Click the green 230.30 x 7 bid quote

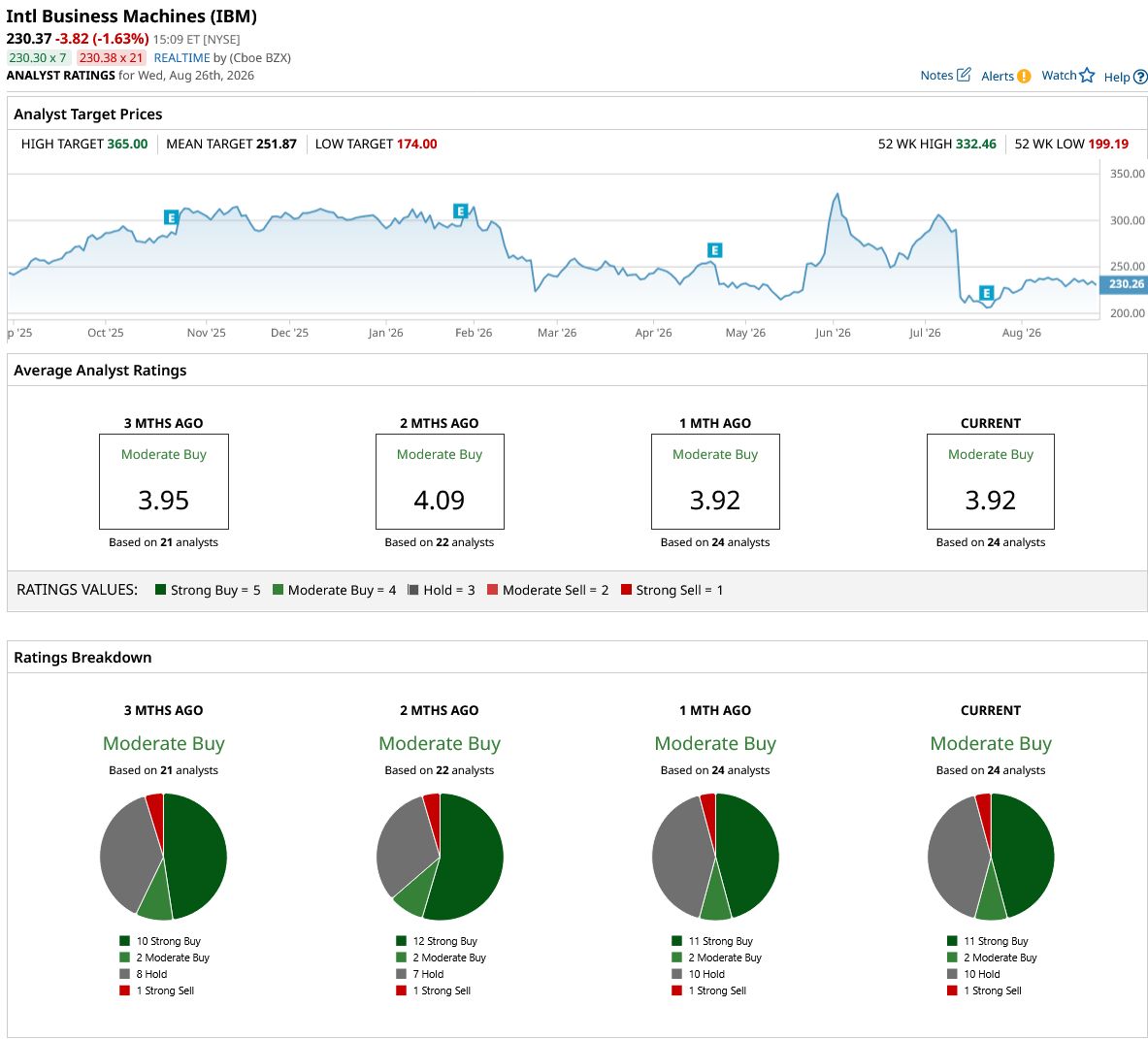(38, 58)
